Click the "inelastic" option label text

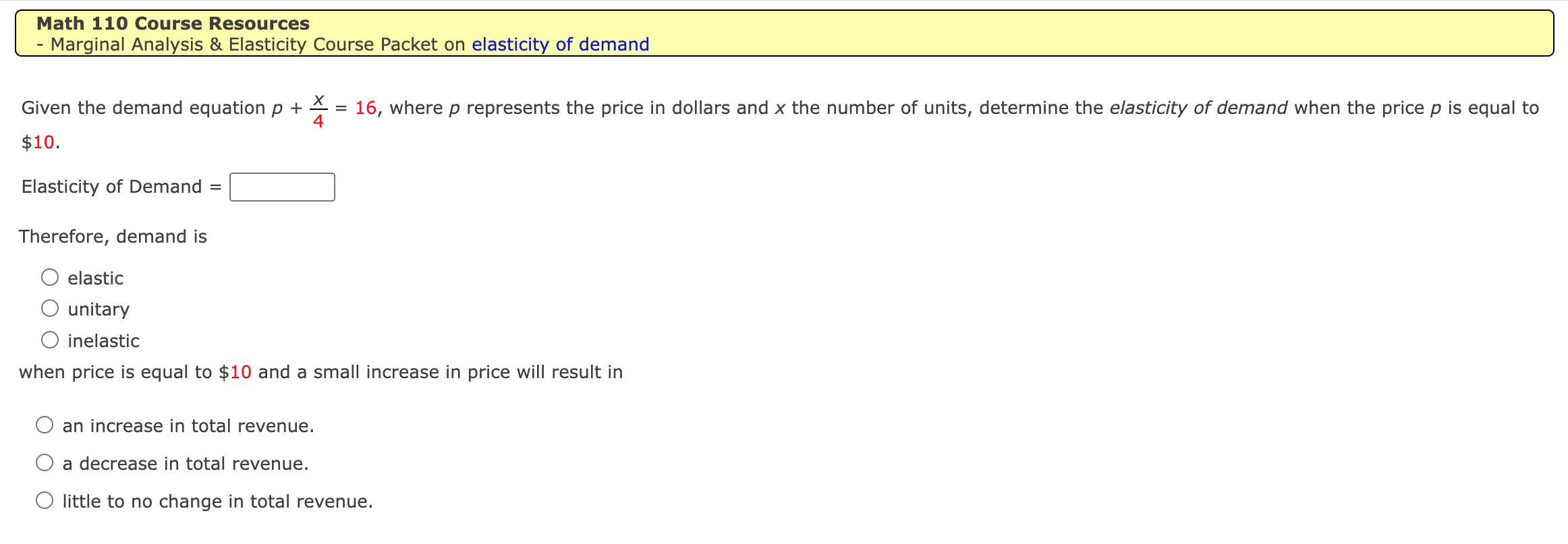click(x=103, y=340)
